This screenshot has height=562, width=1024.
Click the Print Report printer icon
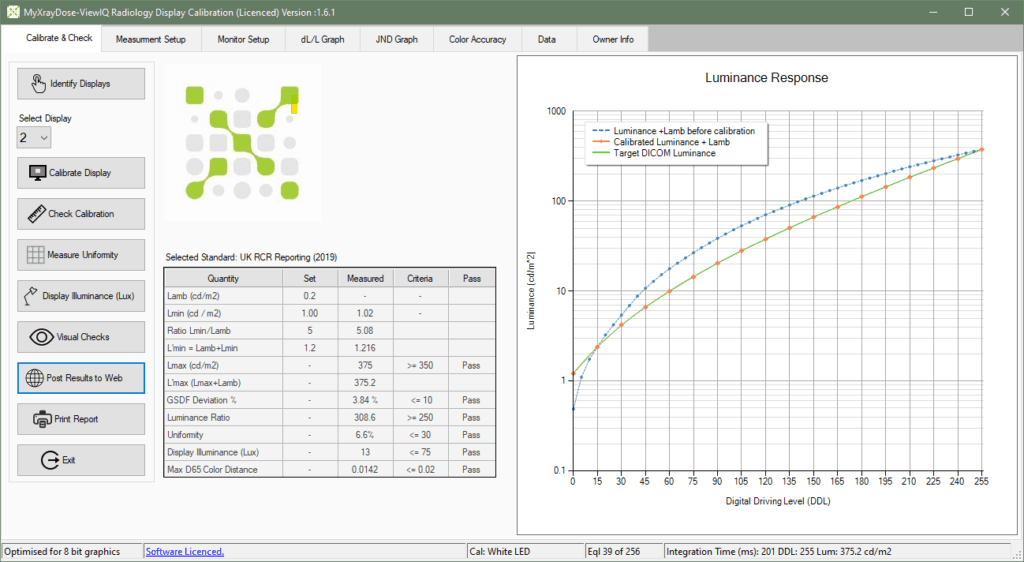[x=42, y=419]
